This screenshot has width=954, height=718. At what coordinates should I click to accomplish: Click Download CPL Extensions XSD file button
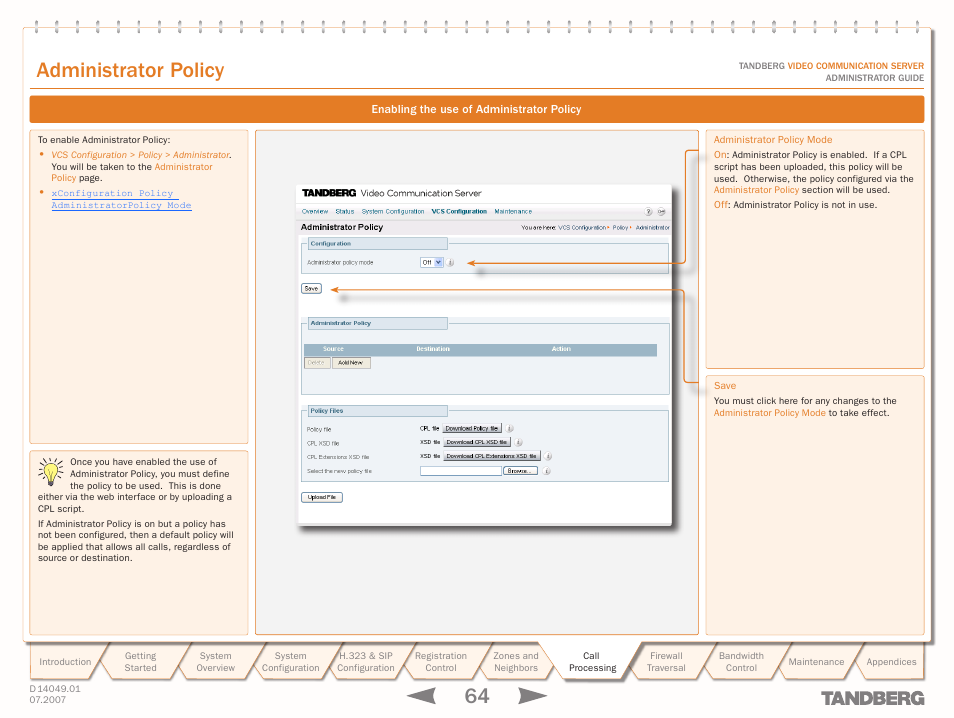click(492, 456)
